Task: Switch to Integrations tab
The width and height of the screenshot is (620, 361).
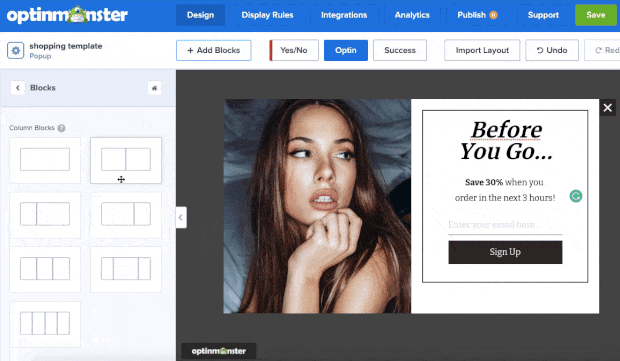Action: tap(344, 15)
